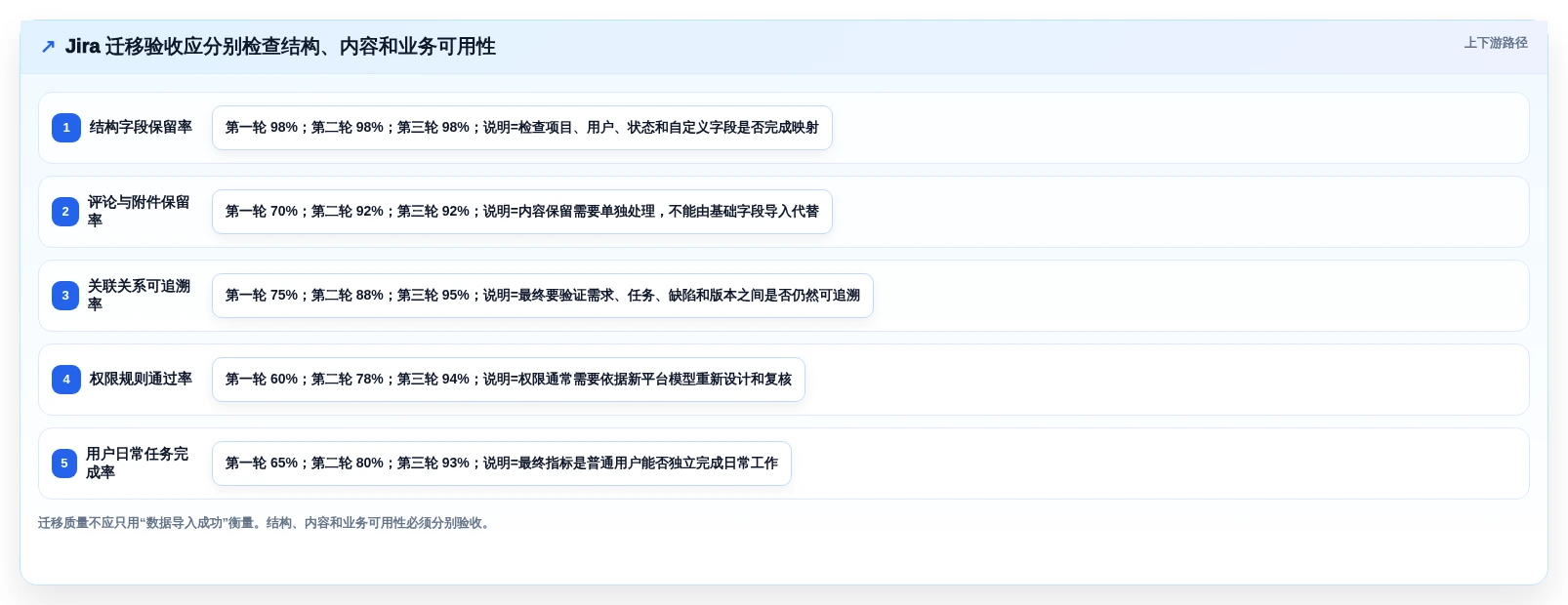
Task: Click number badge 2 for 评论与附件保留率
Action: [65, 212]
